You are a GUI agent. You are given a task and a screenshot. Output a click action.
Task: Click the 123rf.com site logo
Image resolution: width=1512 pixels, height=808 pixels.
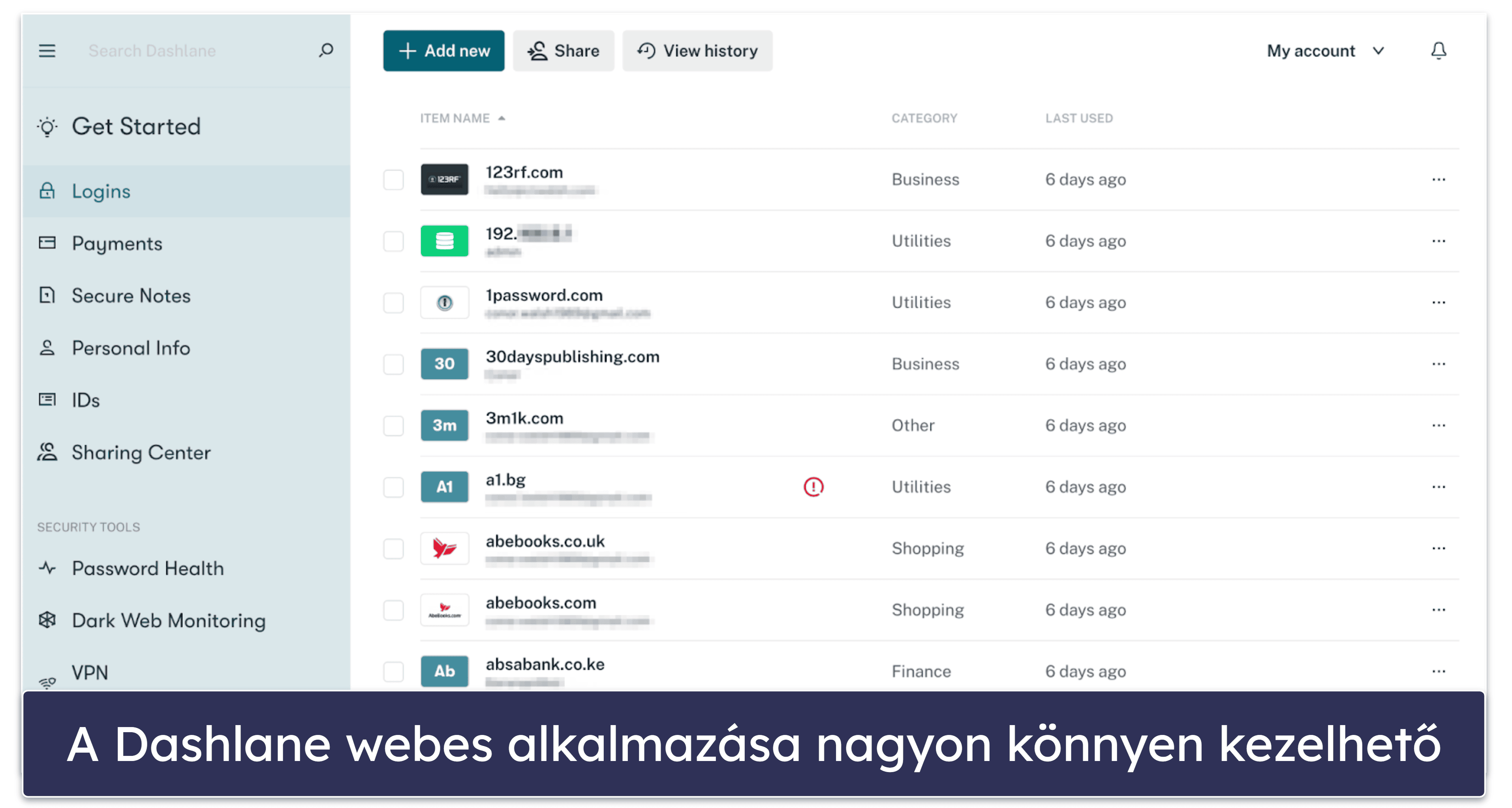click(444, 179)
